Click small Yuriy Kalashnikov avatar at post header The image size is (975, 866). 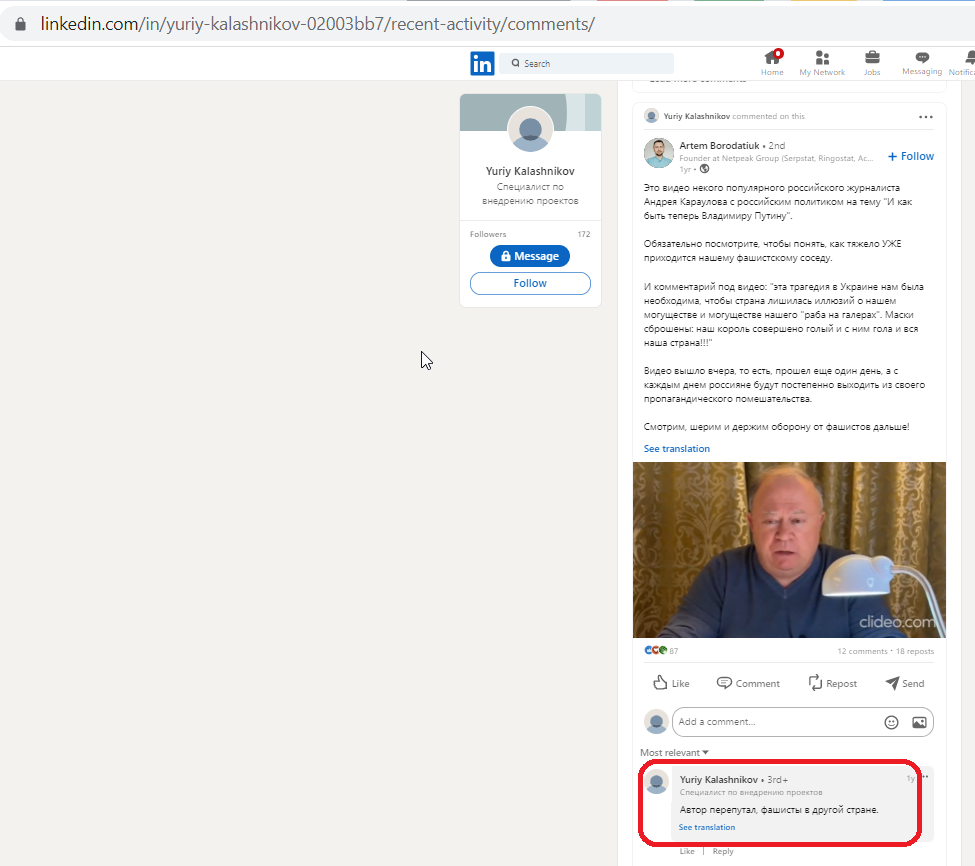tap(651, 116)
